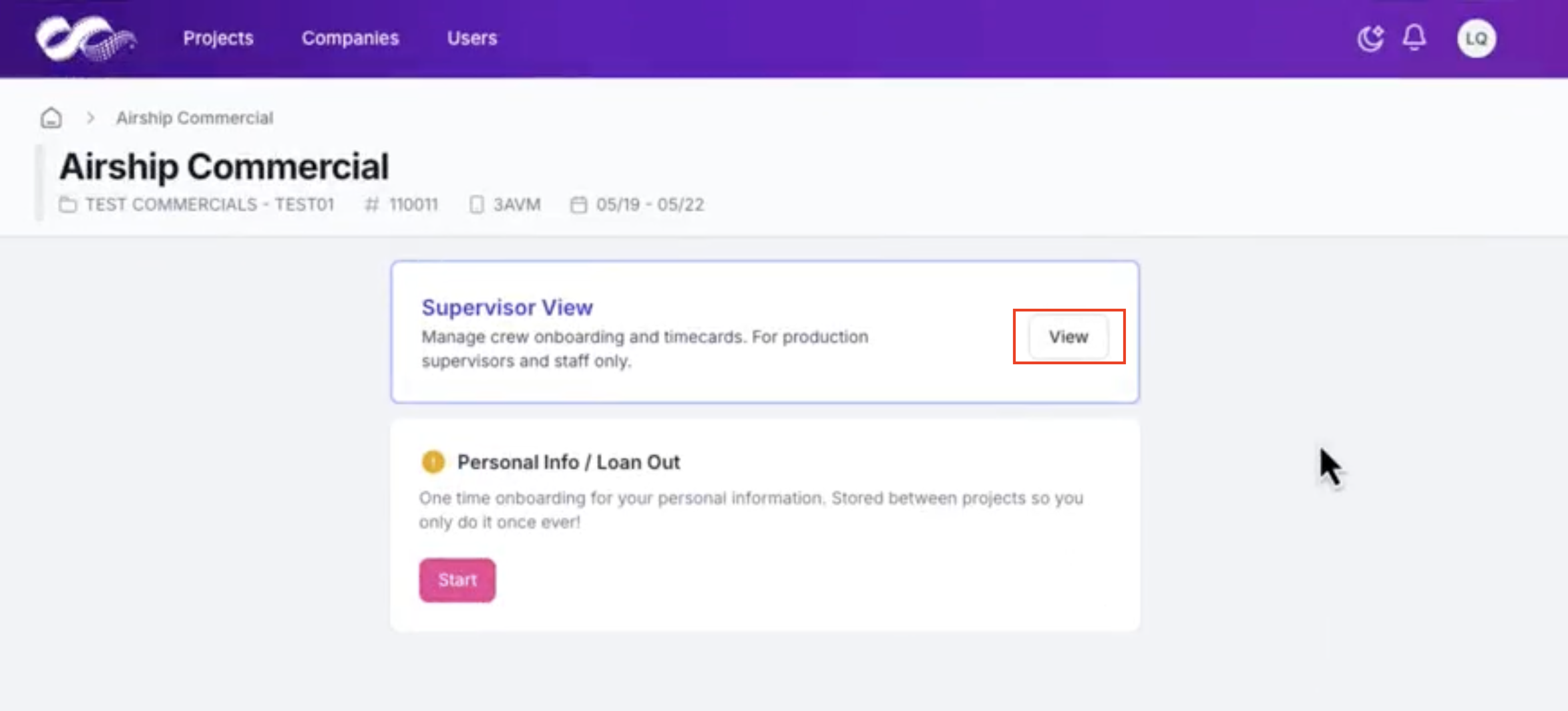Click the Airship Commercial breadcrumb link

pos(194,118)
